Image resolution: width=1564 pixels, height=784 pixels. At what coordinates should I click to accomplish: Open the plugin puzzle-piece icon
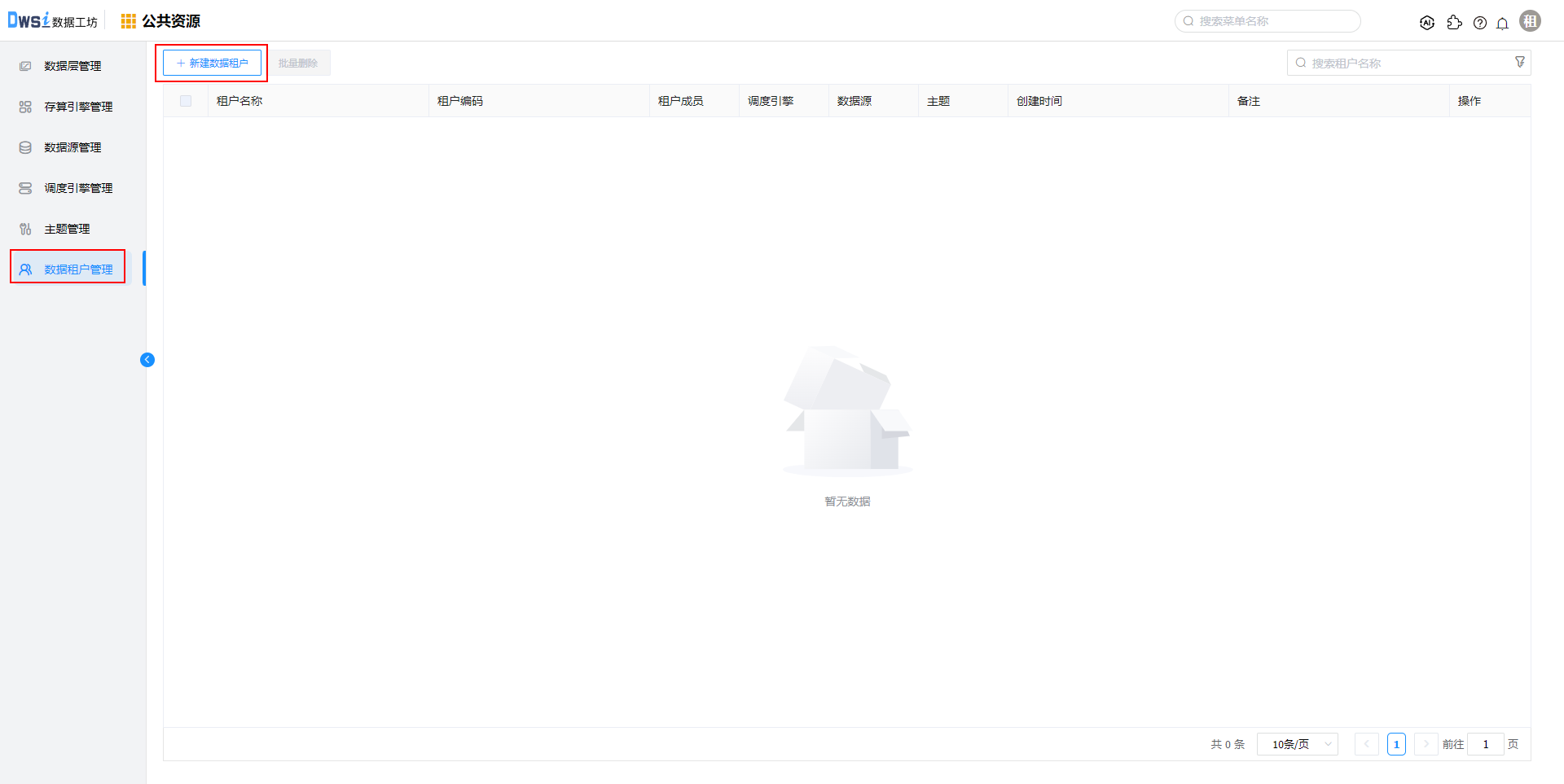pyautogui.click(x=1454, y=23)
